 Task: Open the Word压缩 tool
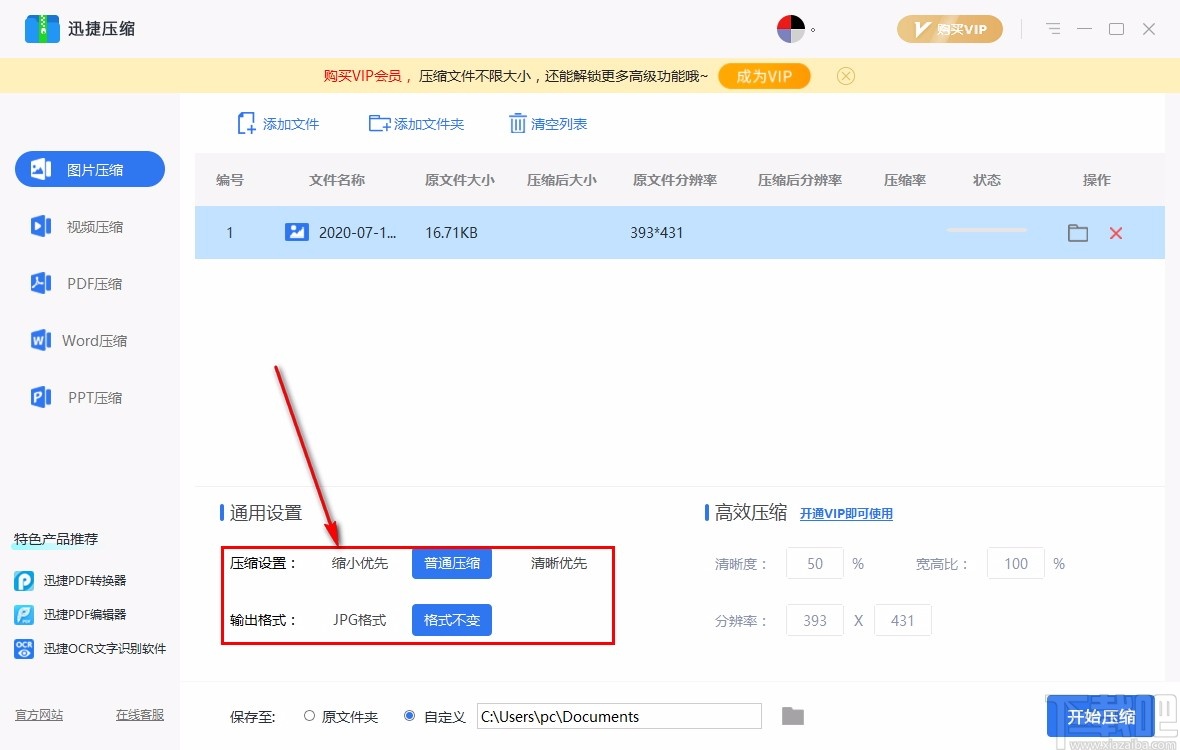(x=89, y=340)
